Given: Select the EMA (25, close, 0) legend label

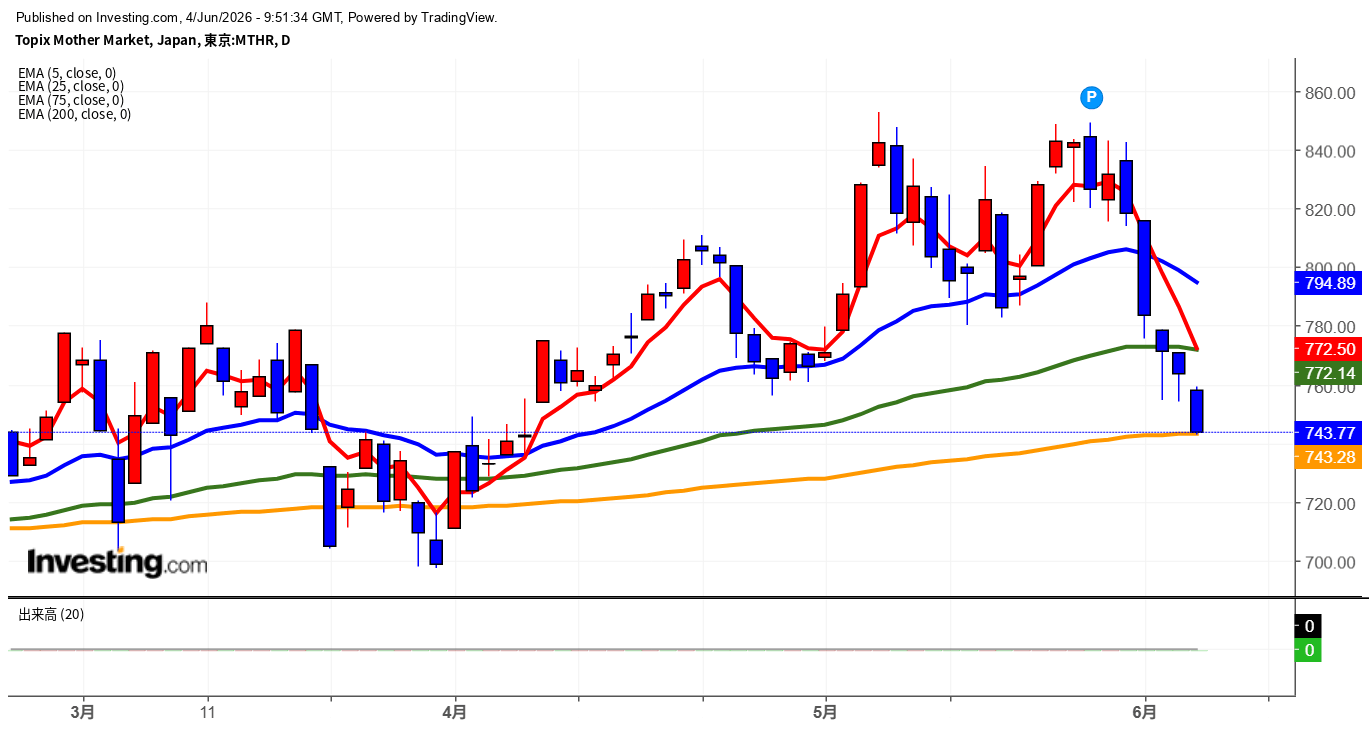Looking at the screenshot, I should [71, 87].
